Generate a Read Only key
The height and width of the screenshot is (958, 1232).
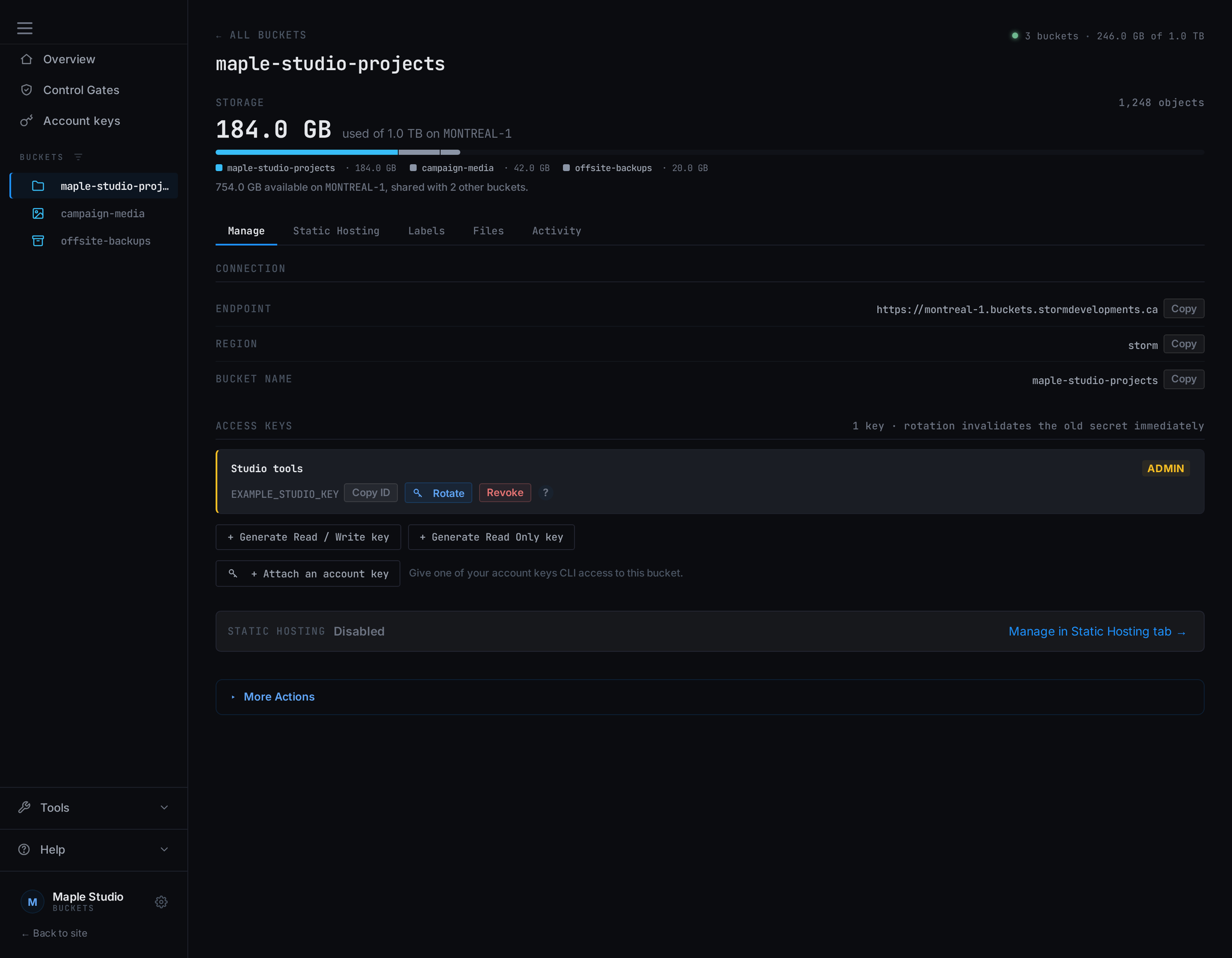491,537
